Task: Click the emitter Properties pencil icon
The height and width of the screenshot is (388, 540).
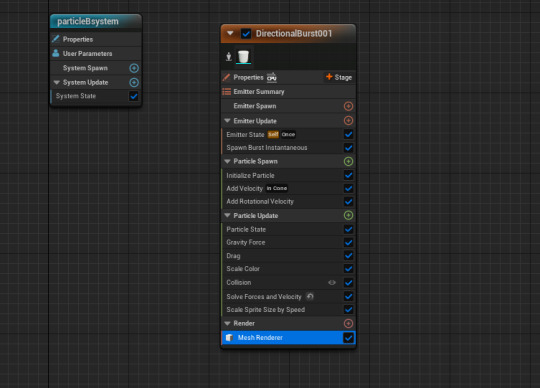Action: tap(226, 77)
